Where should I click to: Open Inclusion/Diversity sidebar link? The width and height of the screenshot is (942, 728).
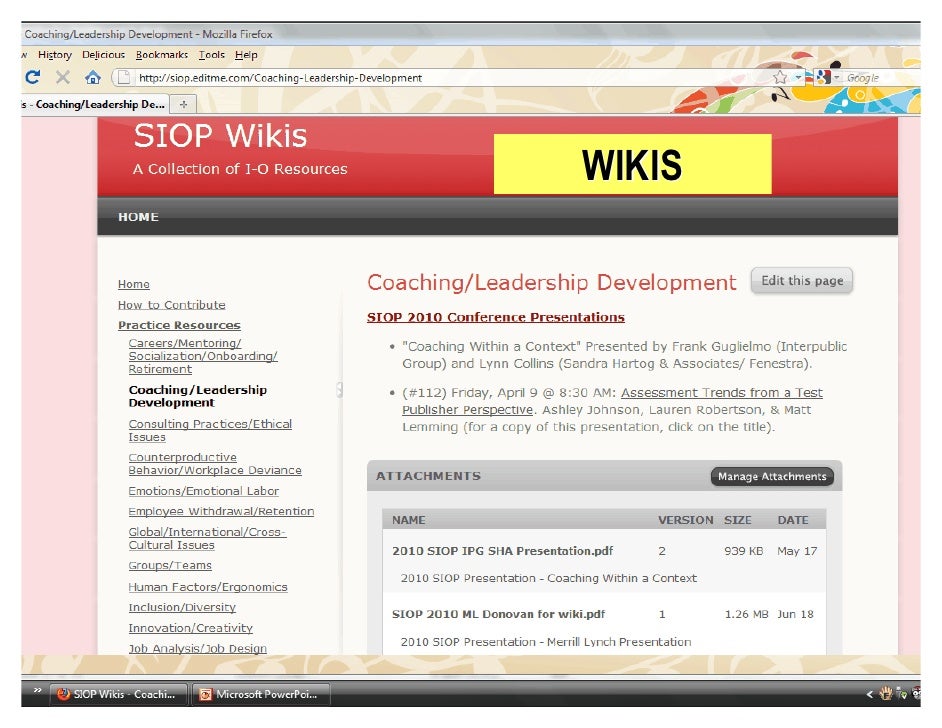click(182, 607)
